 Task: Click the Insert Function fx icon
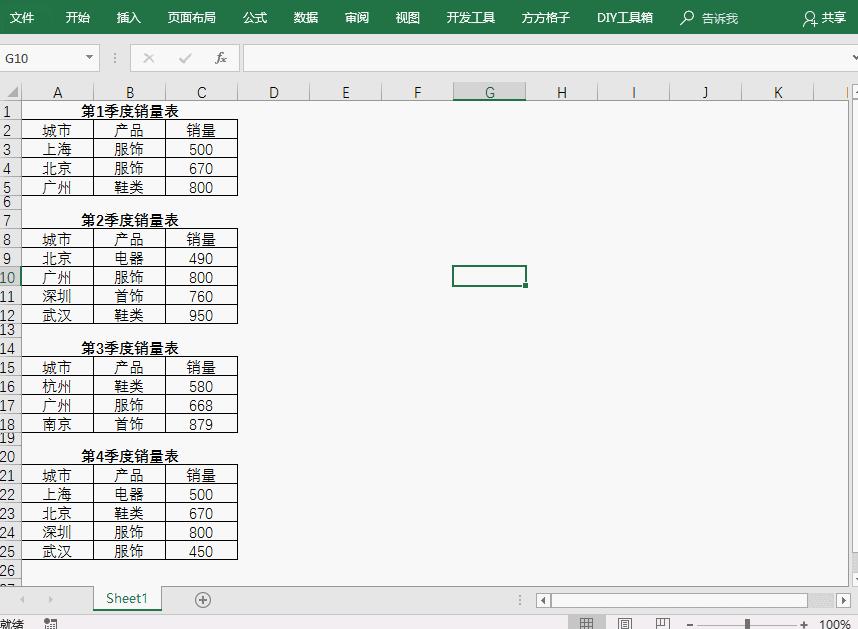pyautogui.click(x=221, y=57)
